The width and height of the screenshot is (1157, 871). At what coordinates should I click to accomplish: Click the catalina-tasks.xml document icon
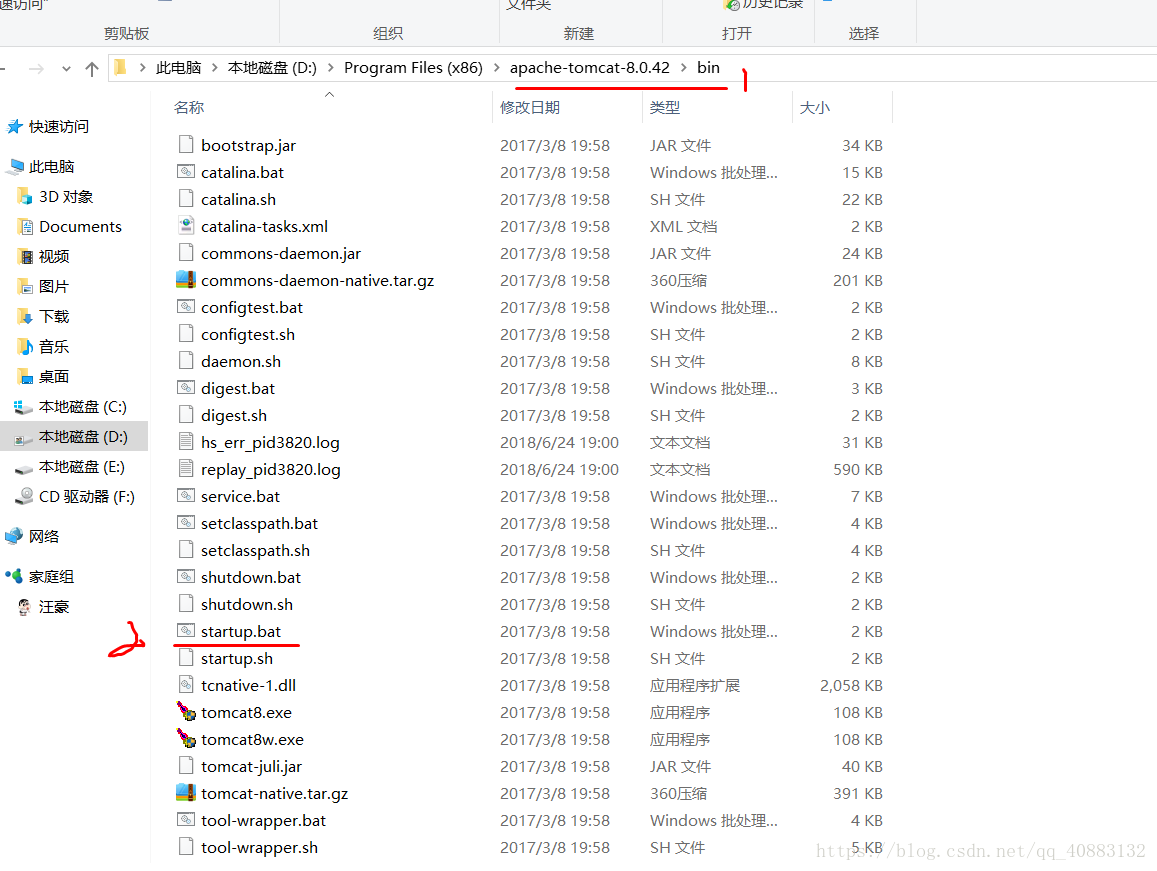click(186, 226)
